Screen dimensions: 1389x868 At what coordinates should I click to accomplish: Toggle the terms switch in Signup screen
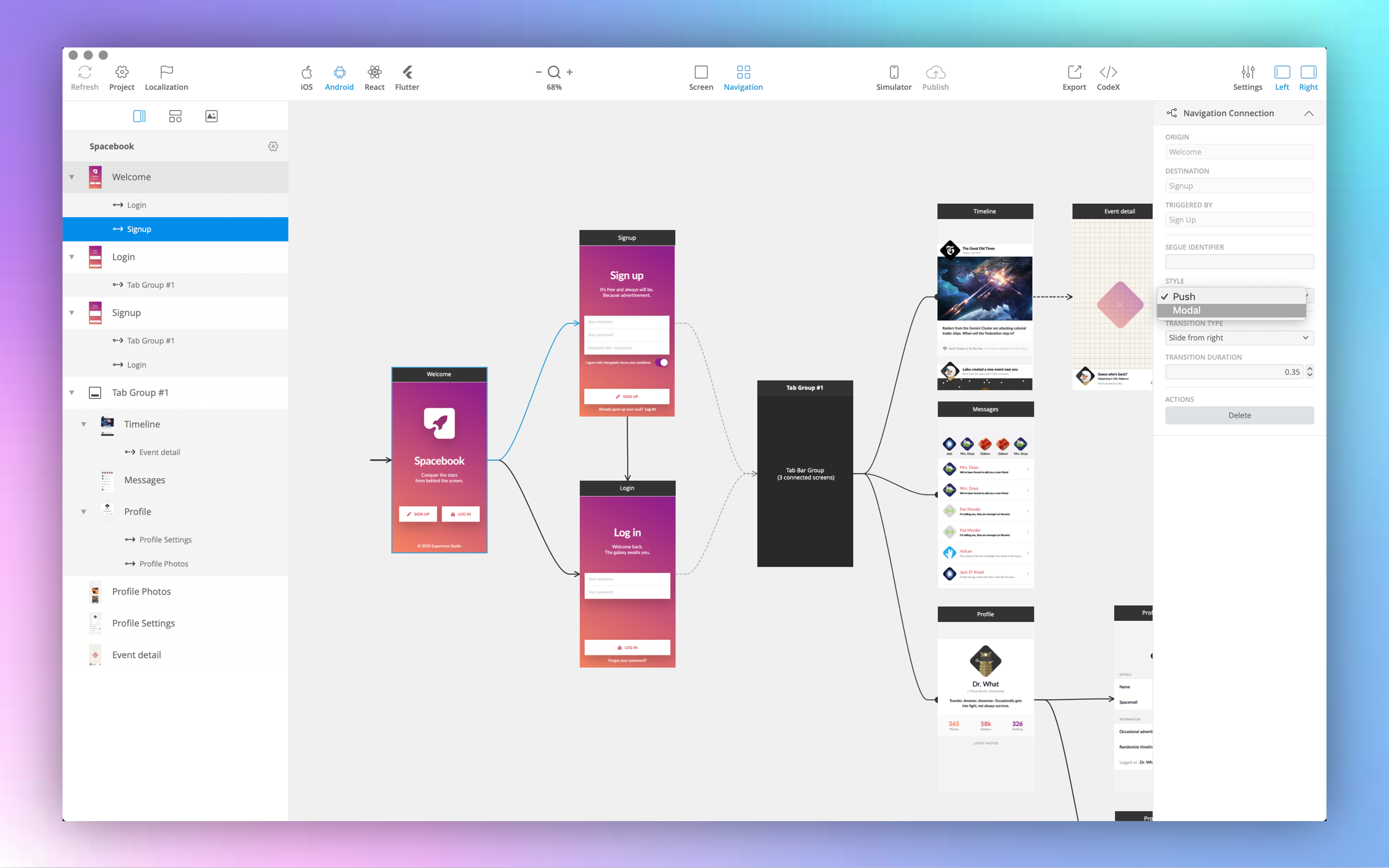pos(662,362)
